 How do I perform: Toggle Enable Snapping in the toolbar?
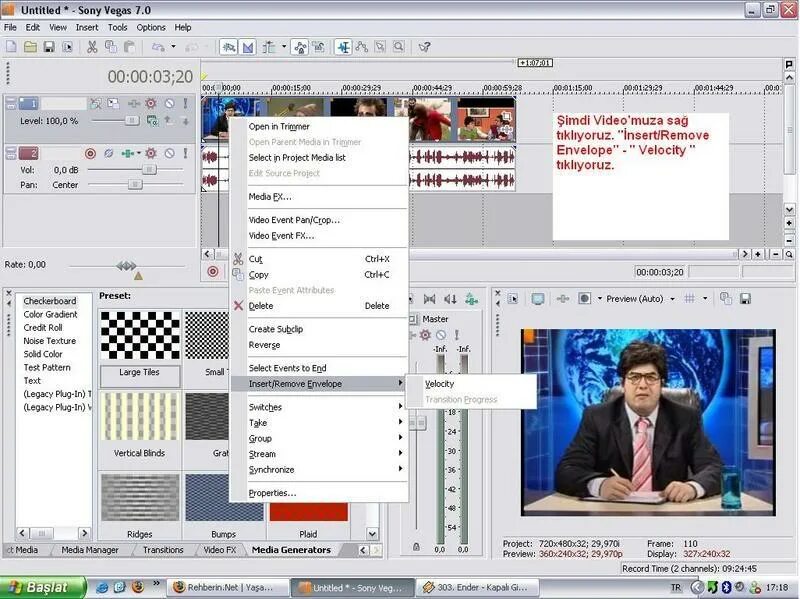coord(229,47)
